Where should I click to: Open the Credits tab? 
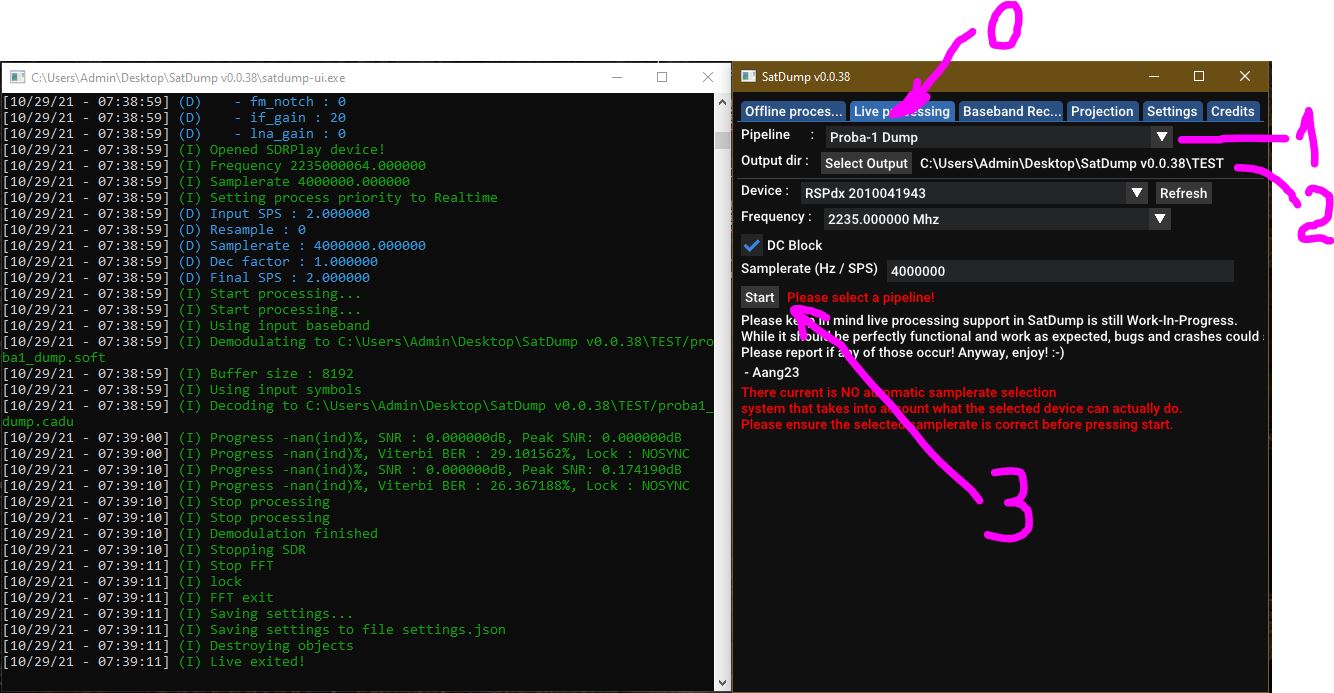click(x=1232, y=111)
